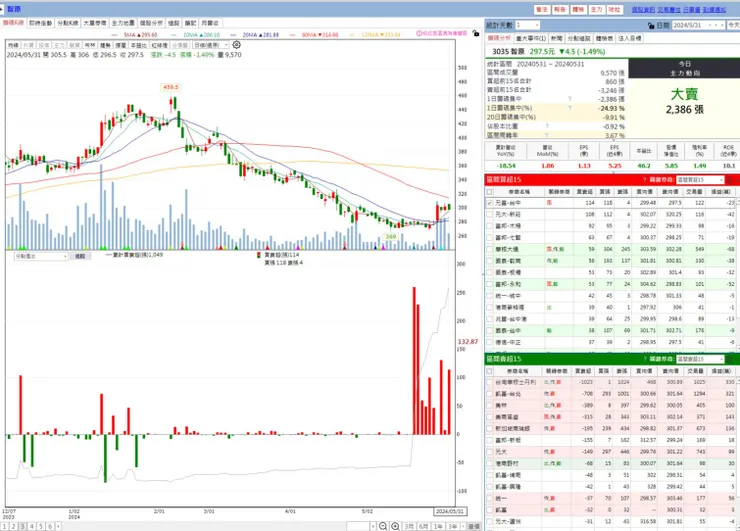Open the 重大事件(1) tab
The image size is (740, 531).
click(x=531, y=38)
